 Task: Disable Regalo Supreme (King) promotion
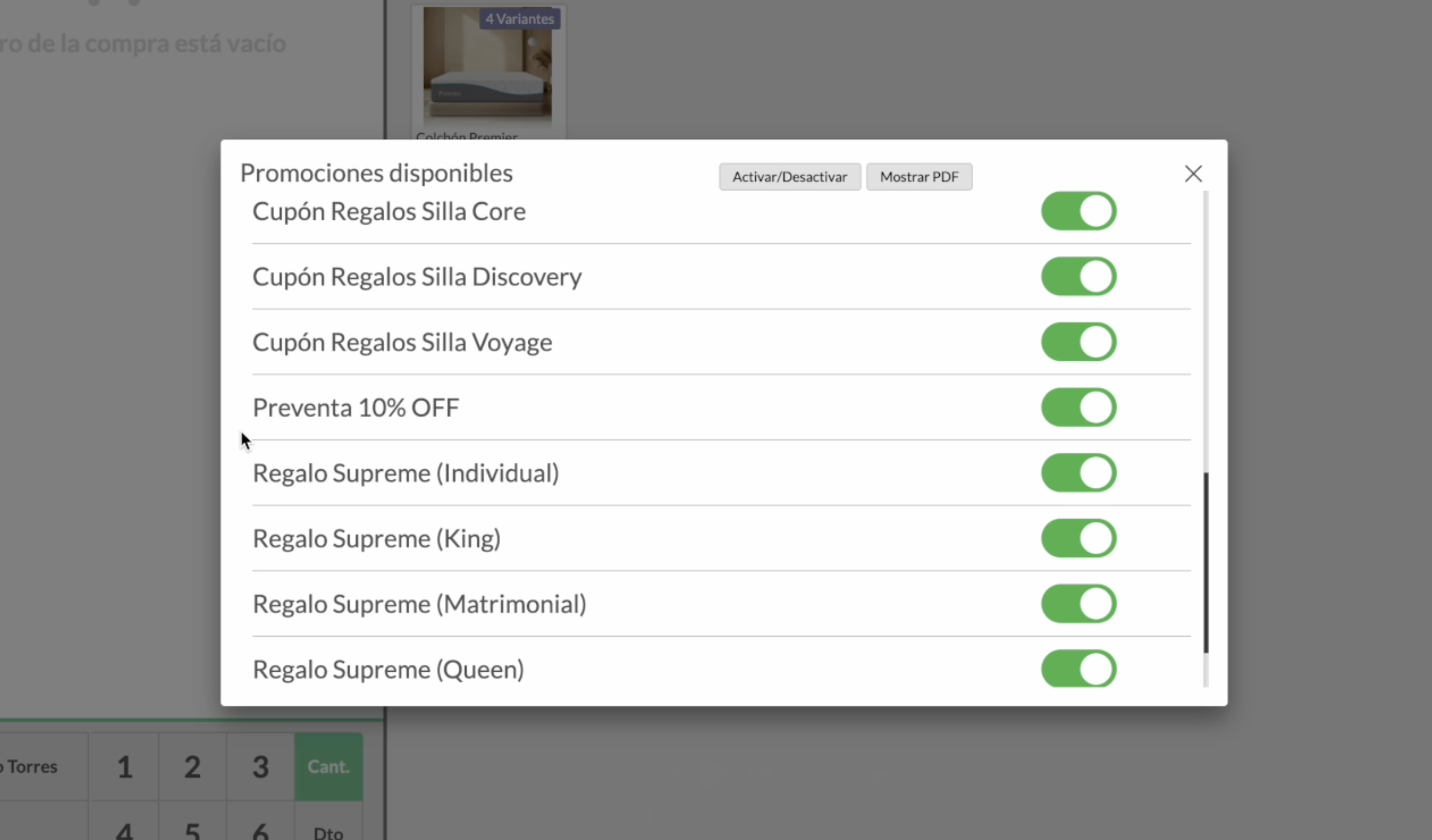tap(1079, 538)
